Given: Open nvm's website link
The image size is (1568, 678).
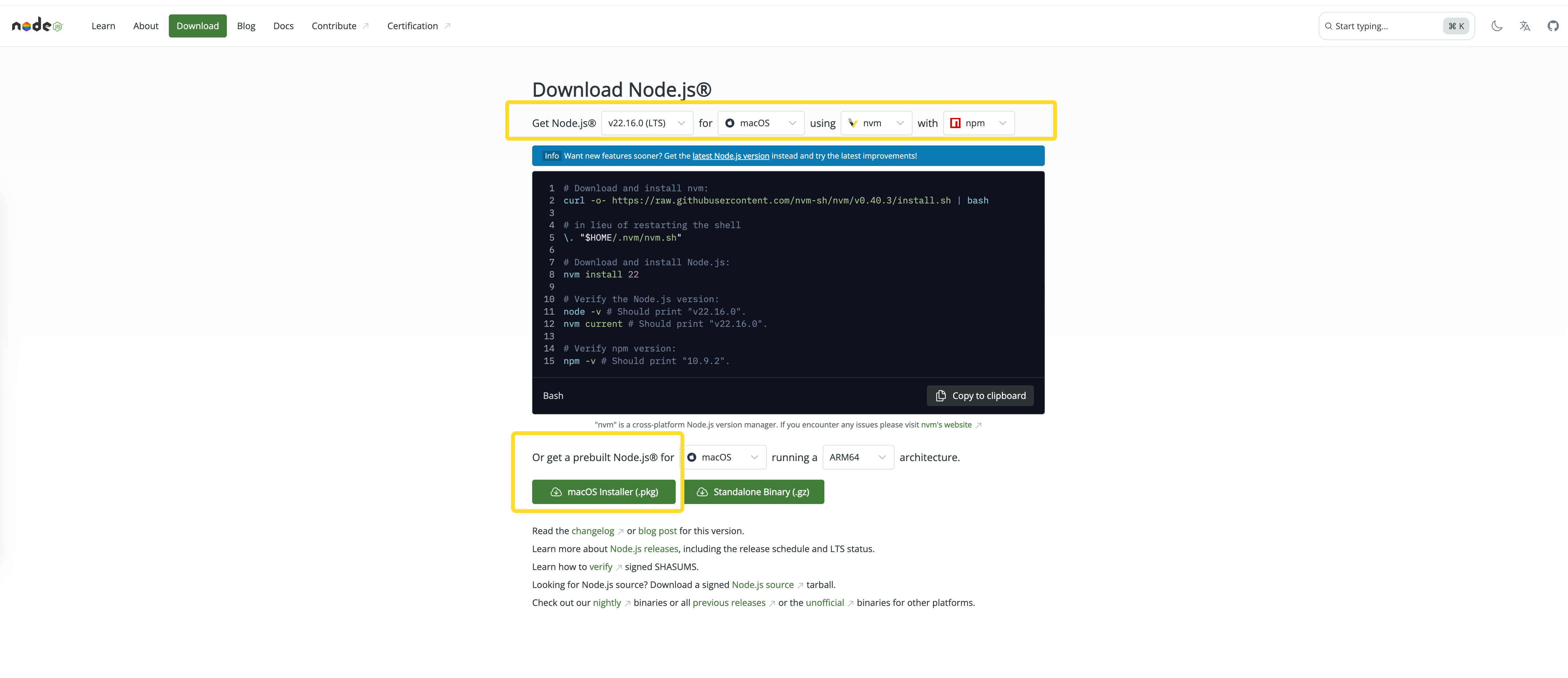Looking at the screenshot, I should [x=946, y=425].
